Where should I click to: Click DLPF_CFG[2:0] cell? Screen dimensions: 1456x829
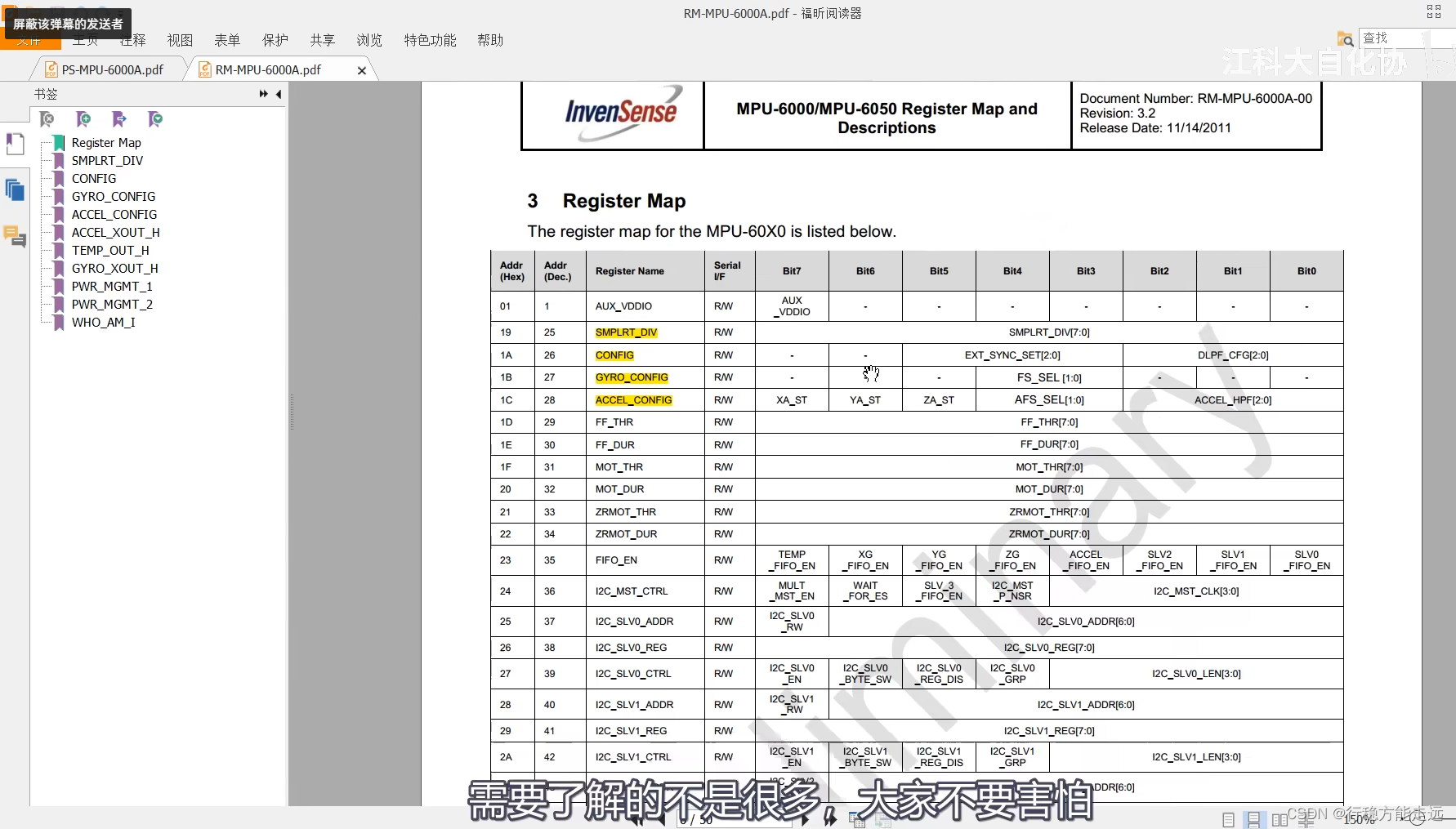[x=1233, y=355]
